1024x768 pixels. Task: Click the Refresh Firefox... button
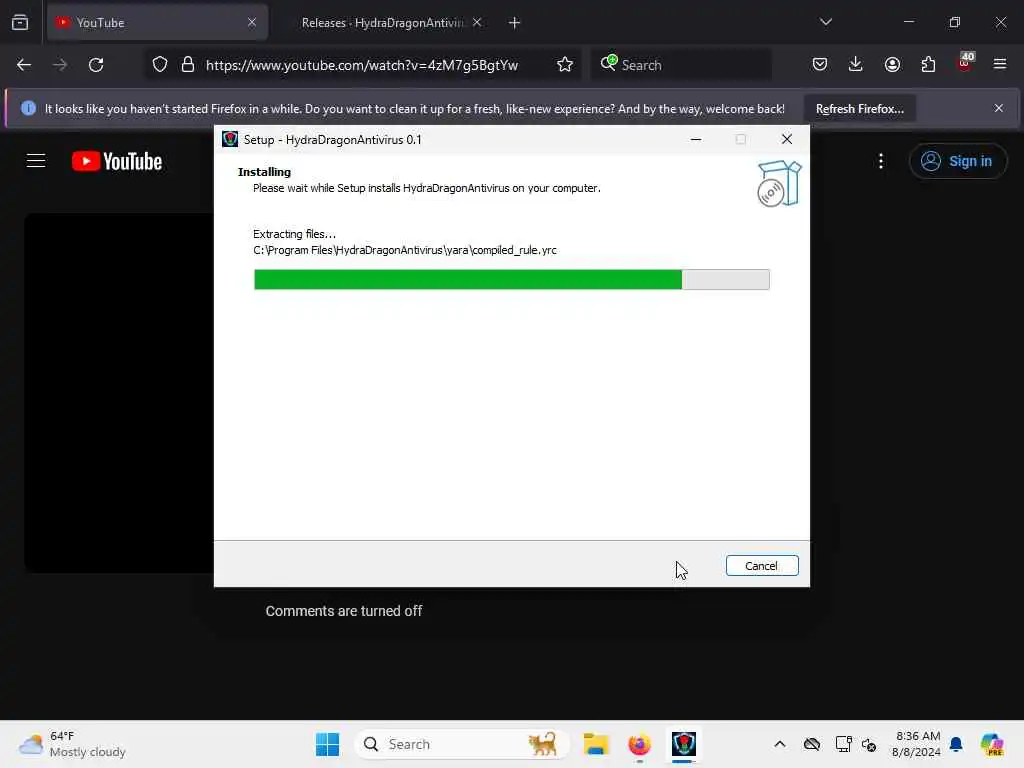point(859,108)
